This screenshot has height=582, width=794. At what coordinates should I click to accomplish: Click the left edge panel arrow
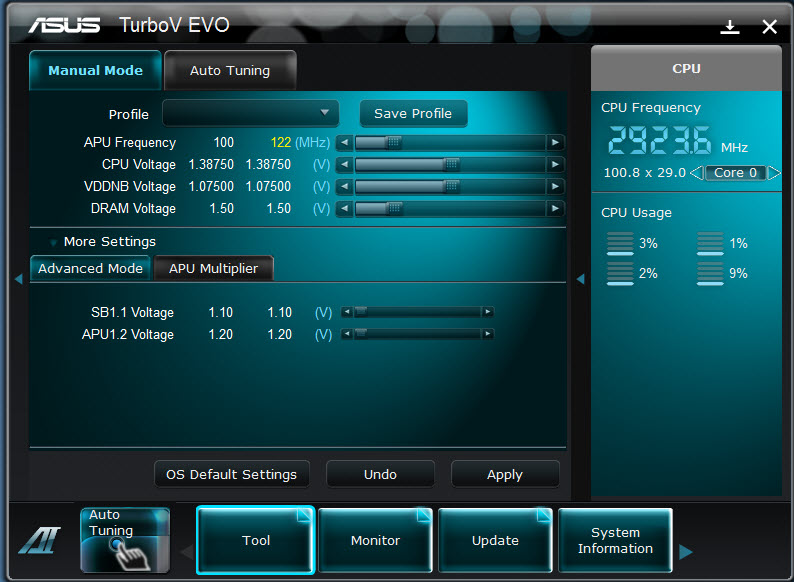18,279
